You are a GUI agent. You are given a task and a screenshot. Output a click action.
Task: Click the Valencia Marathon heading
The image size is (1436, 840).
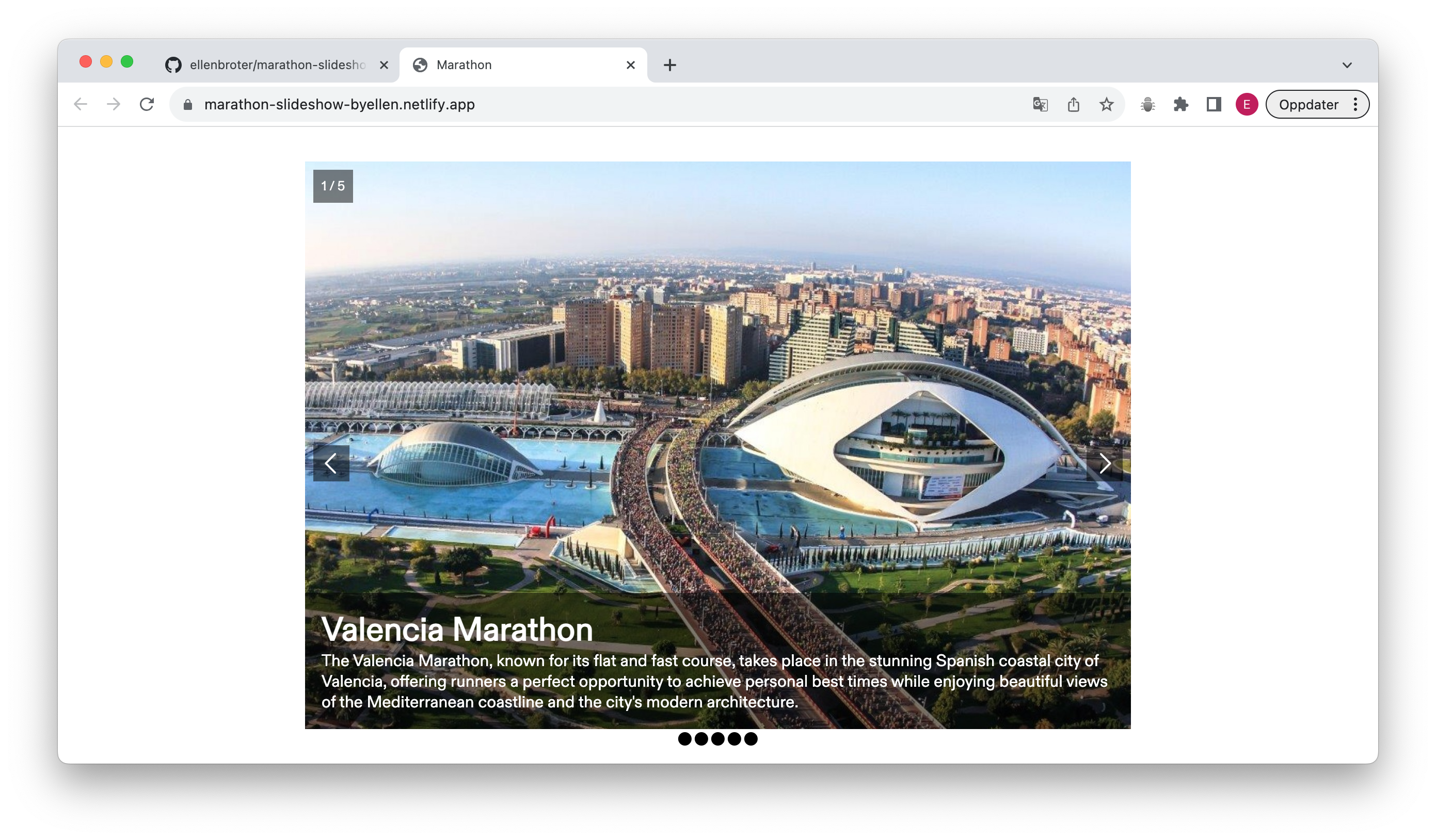pos(457,629)
